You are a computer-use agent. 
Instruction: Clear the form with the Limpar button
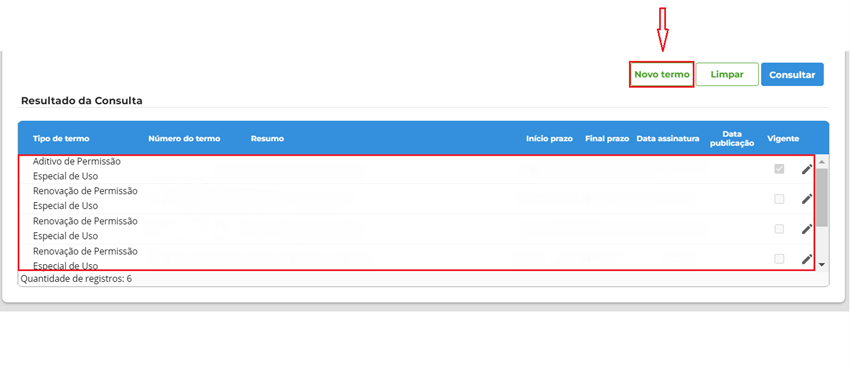click(727, 74)
